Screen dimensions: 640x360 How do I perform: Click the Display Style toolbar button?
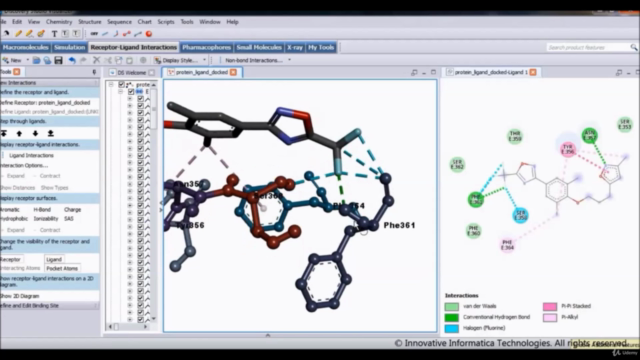click(x=176, y=60)
